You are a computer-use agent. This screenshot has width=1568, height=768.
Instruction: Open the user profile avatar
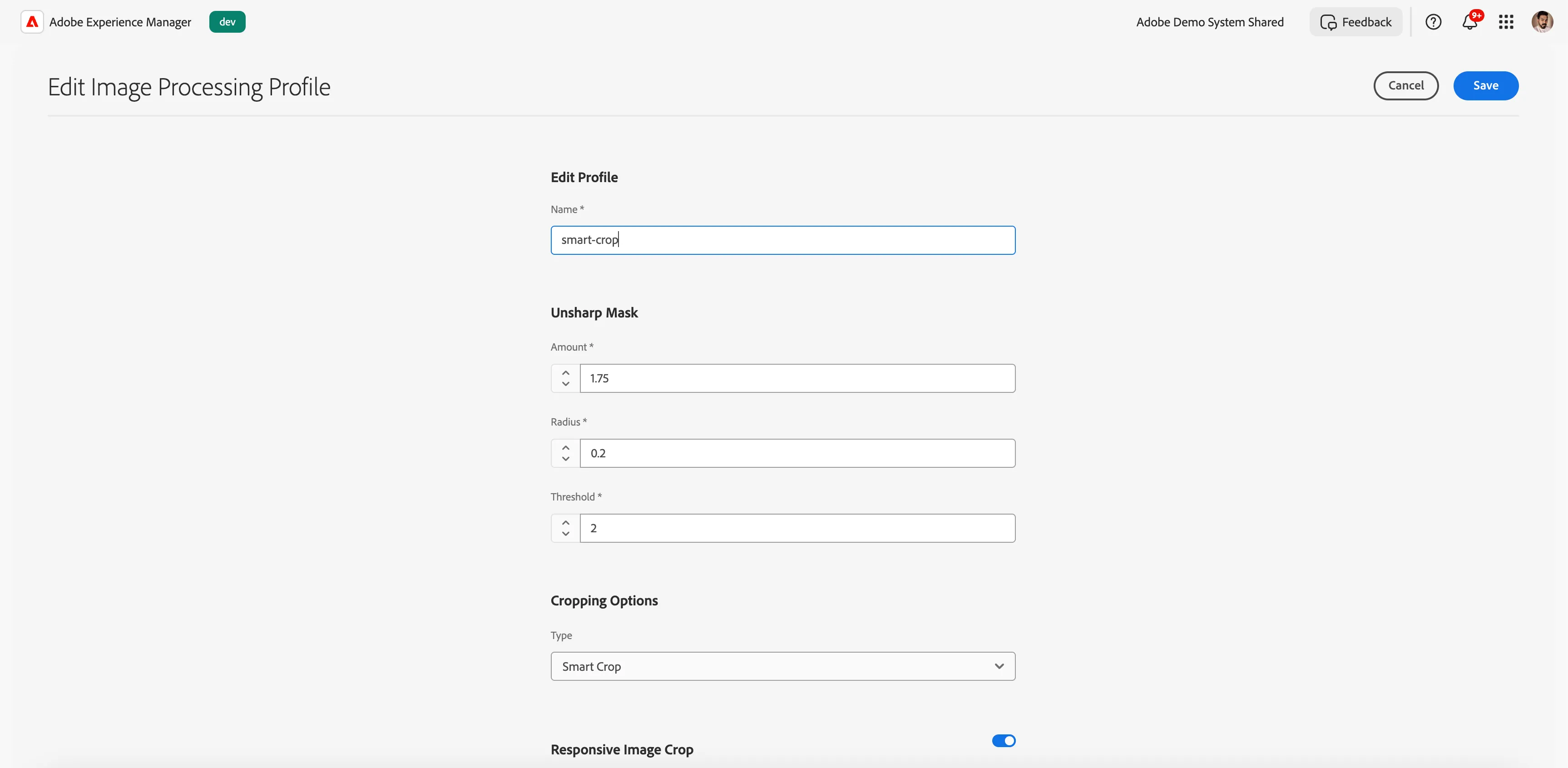pyautogui.click(x=1543, y=22)
